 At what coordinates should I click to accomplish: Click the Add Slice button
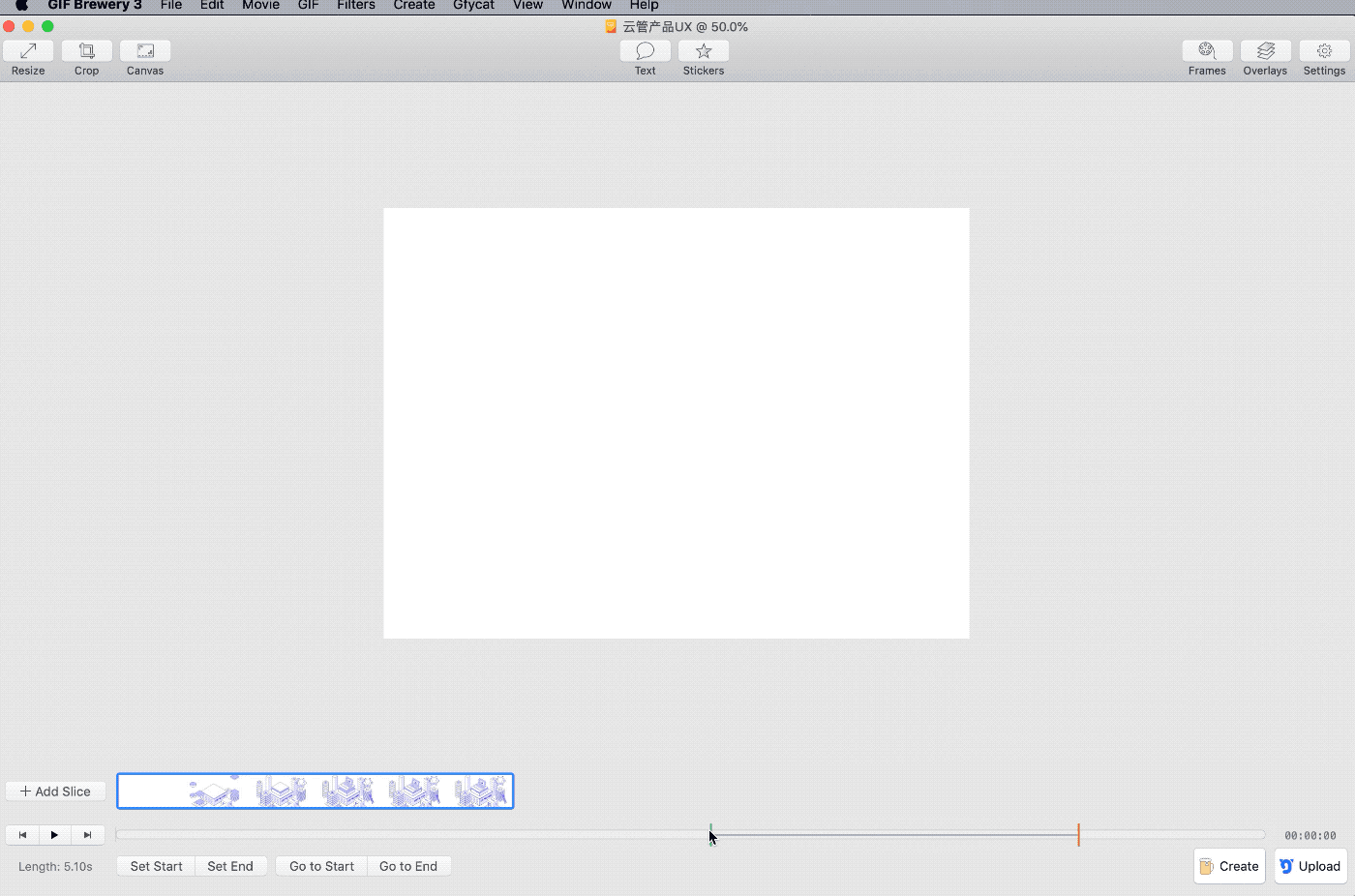tap(56, 791)
